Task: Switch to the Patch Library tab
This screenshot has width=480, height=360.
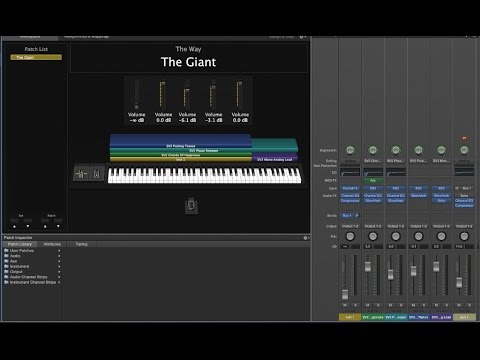Action: pos(20,244)
